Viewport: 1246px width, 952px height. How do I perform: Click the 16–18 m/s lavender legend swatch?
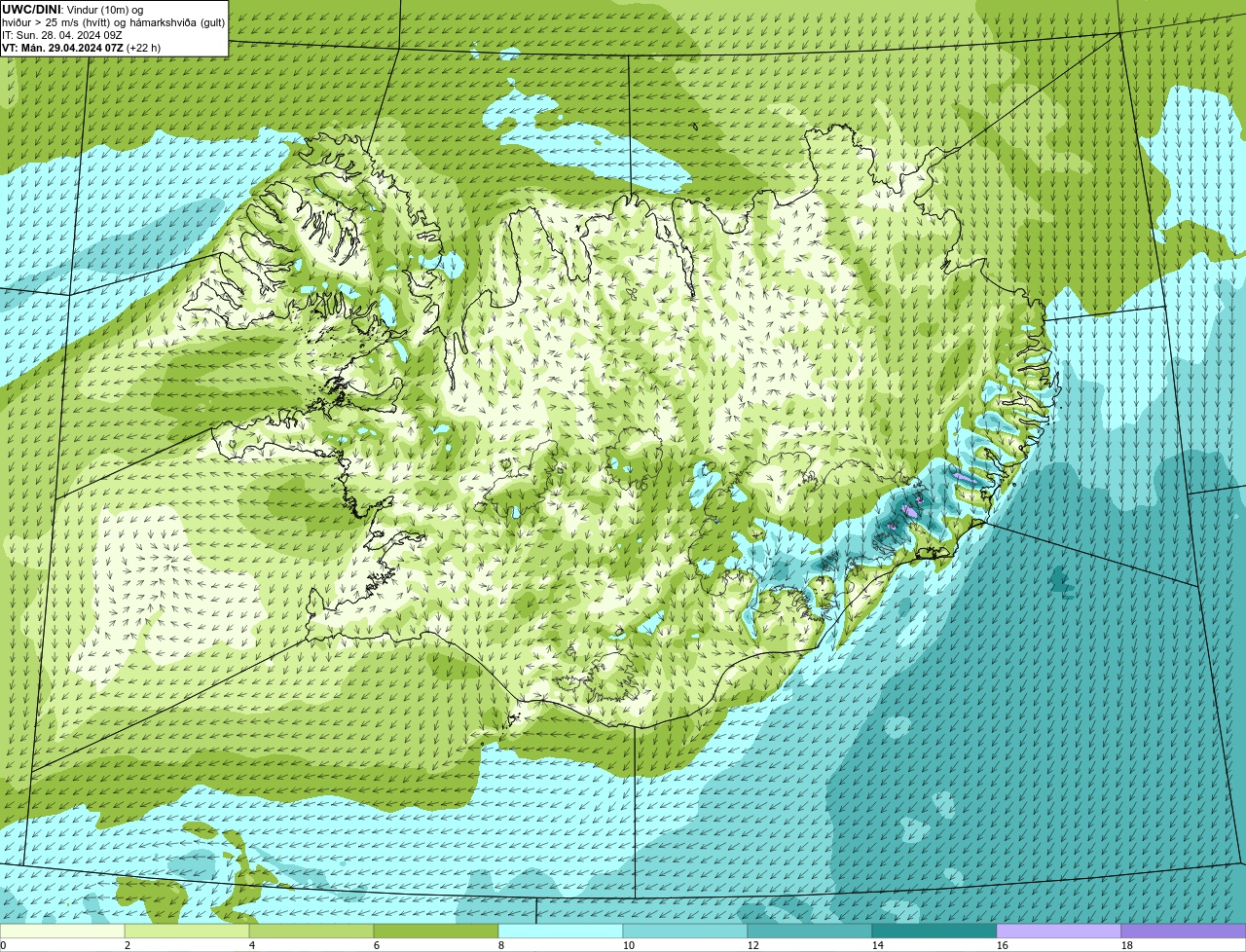coord(1059,931)
